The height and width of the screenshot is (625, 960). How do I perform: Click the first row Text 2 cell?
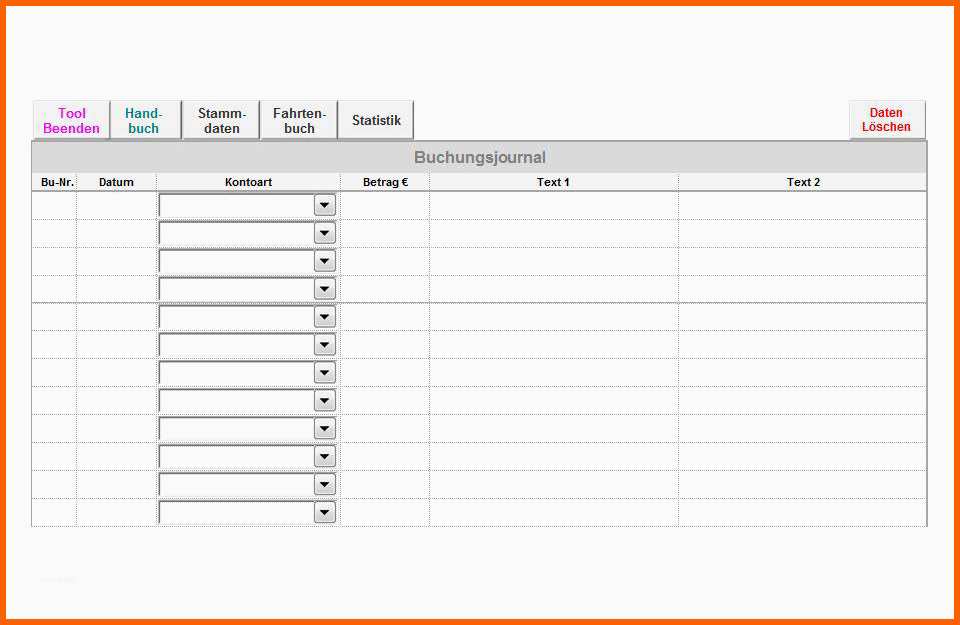(802, 205)
